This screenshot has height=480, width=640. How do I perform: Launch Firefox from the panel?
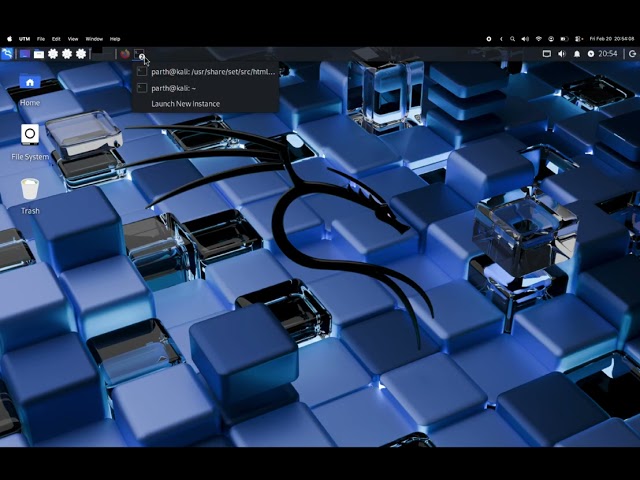[125, 54]
